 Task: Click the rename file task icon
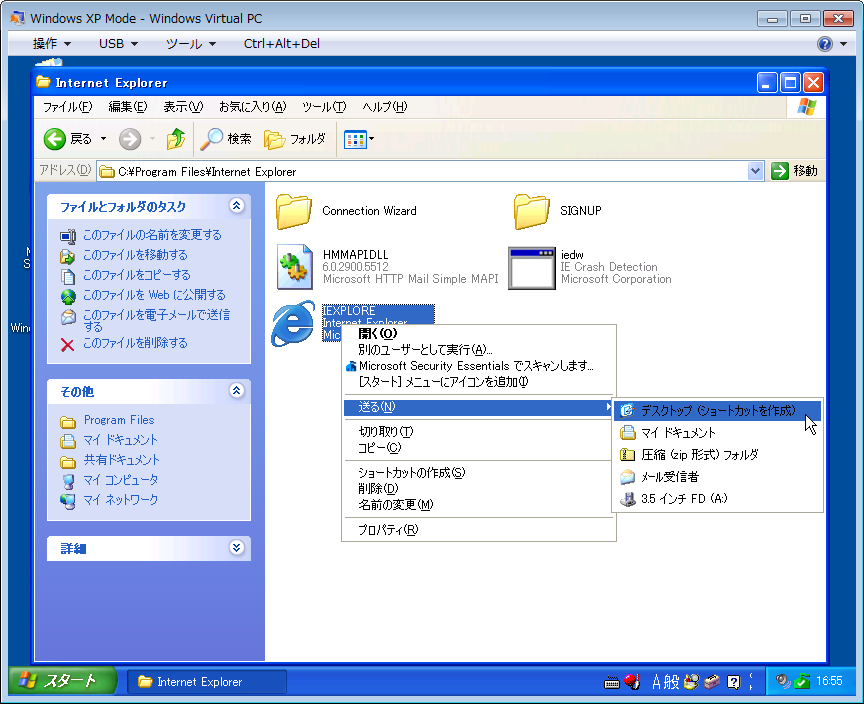click(68, 236)
